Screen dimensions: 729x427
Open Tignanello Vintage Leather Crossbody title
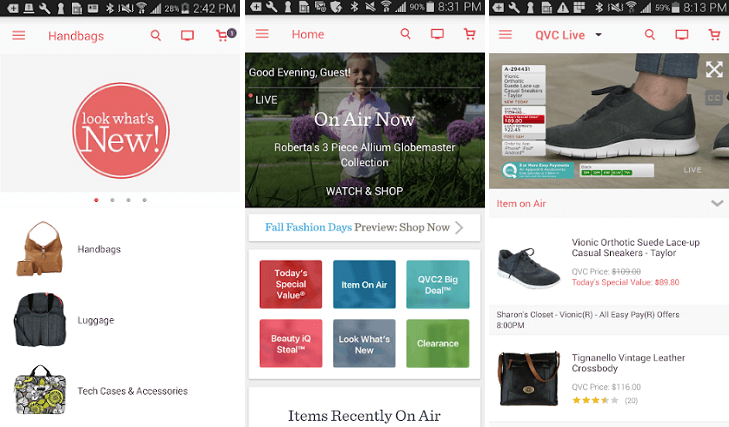628,363
